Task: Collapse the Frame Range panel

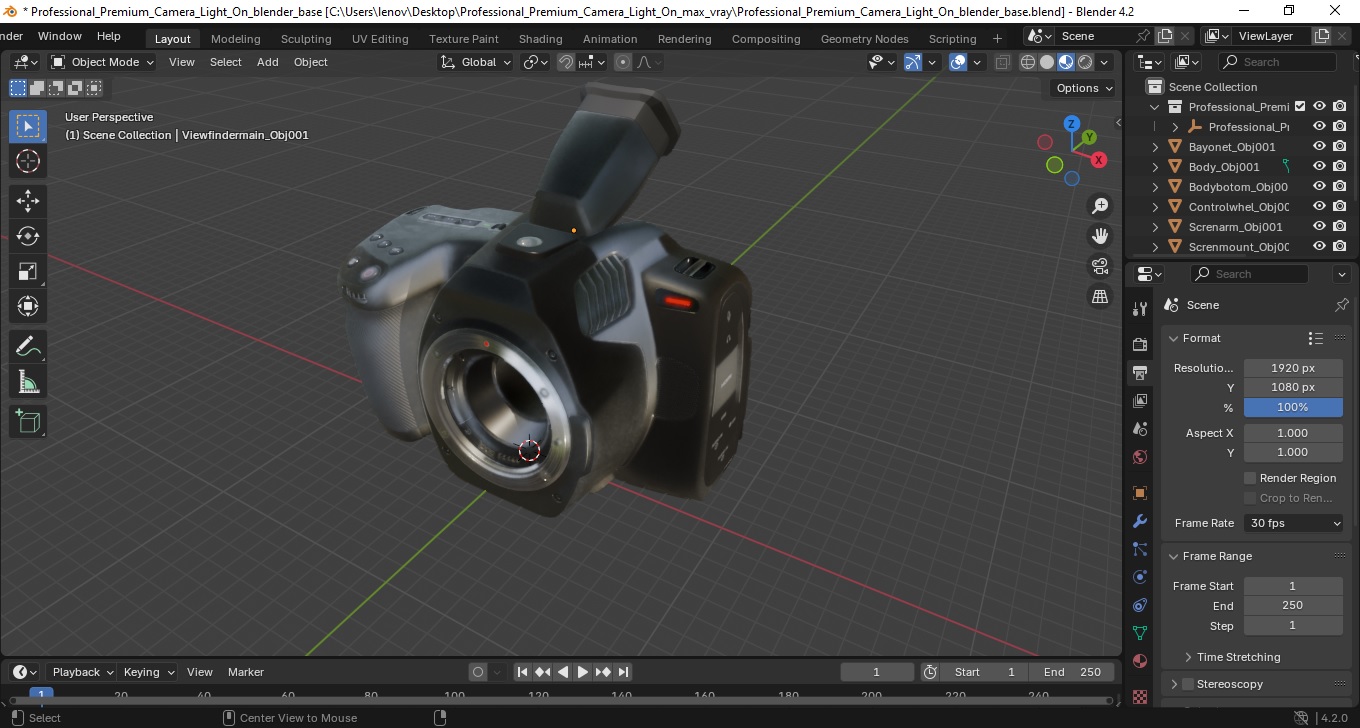Action: tap(1174, 556)
